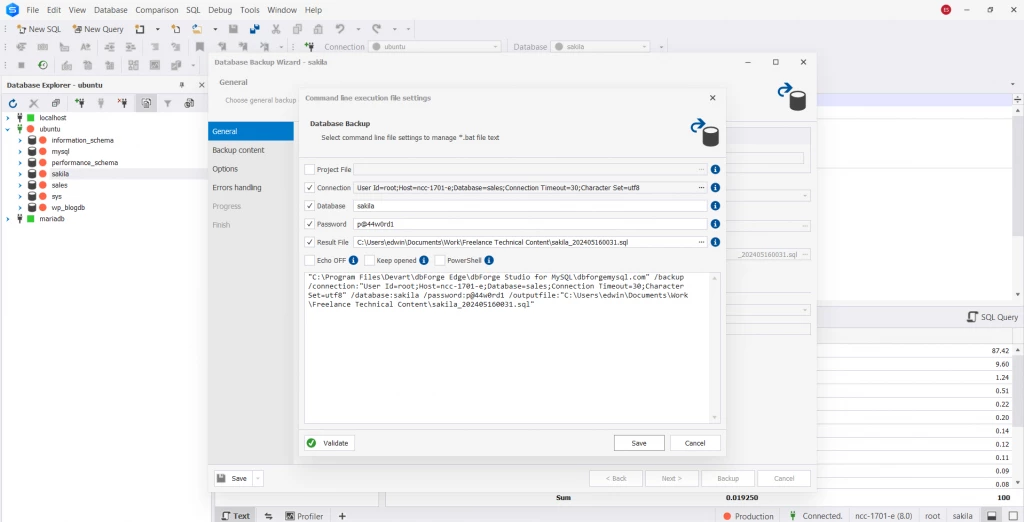This screenshot has height=522, width=1024.
Task: Click inside the Password input field
Action: 530,224
